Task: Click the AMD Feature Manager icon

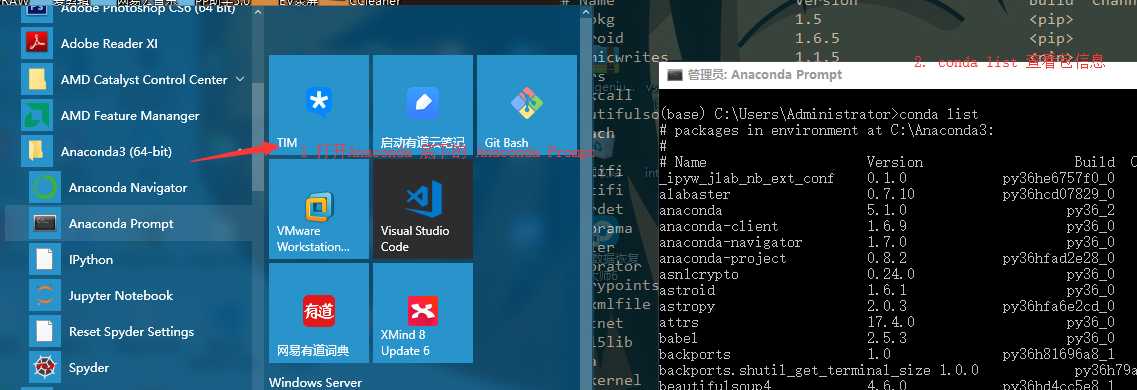Action: [x=36, y=116]
